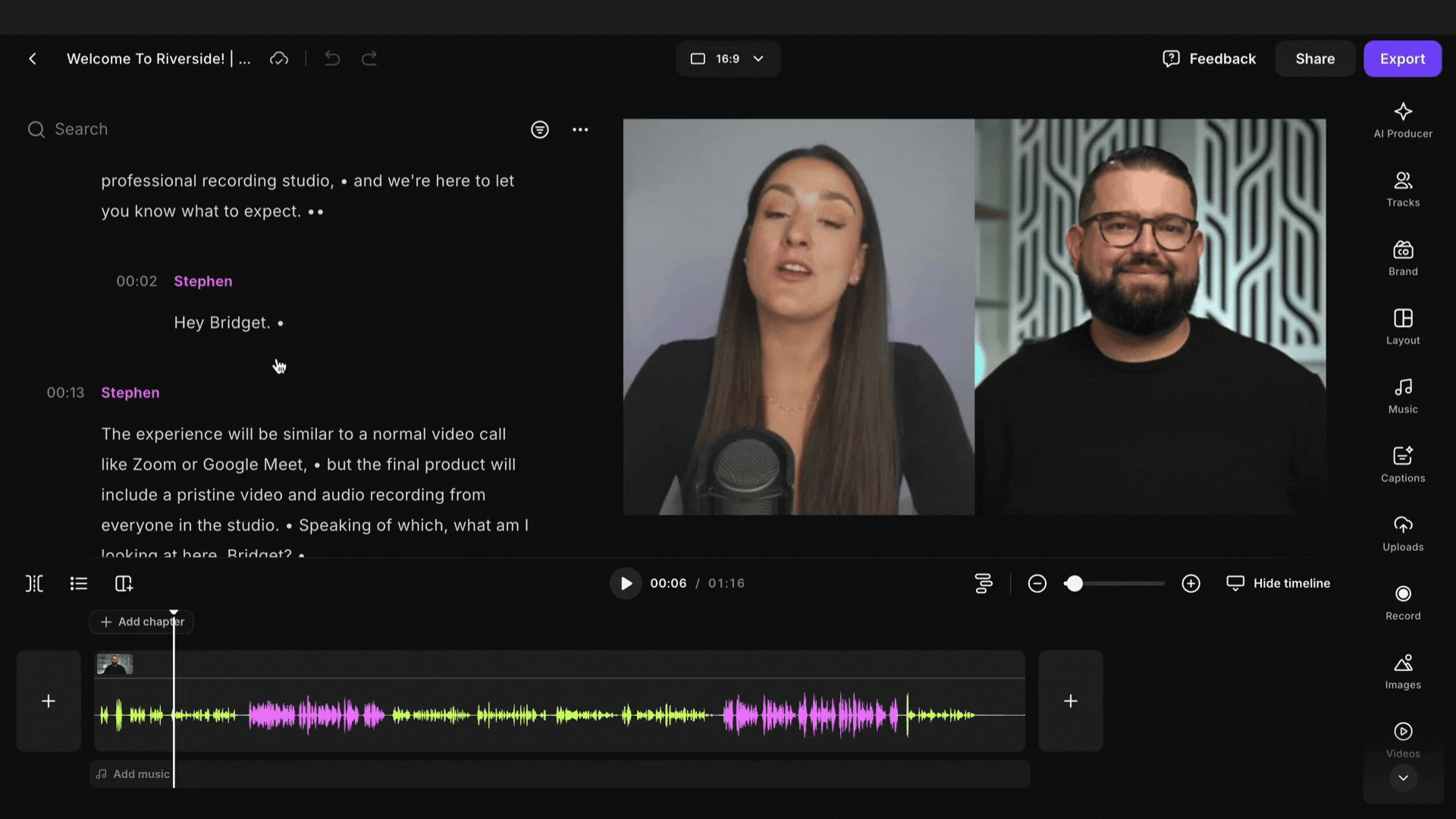Click the undo arrow

point(332,58)
